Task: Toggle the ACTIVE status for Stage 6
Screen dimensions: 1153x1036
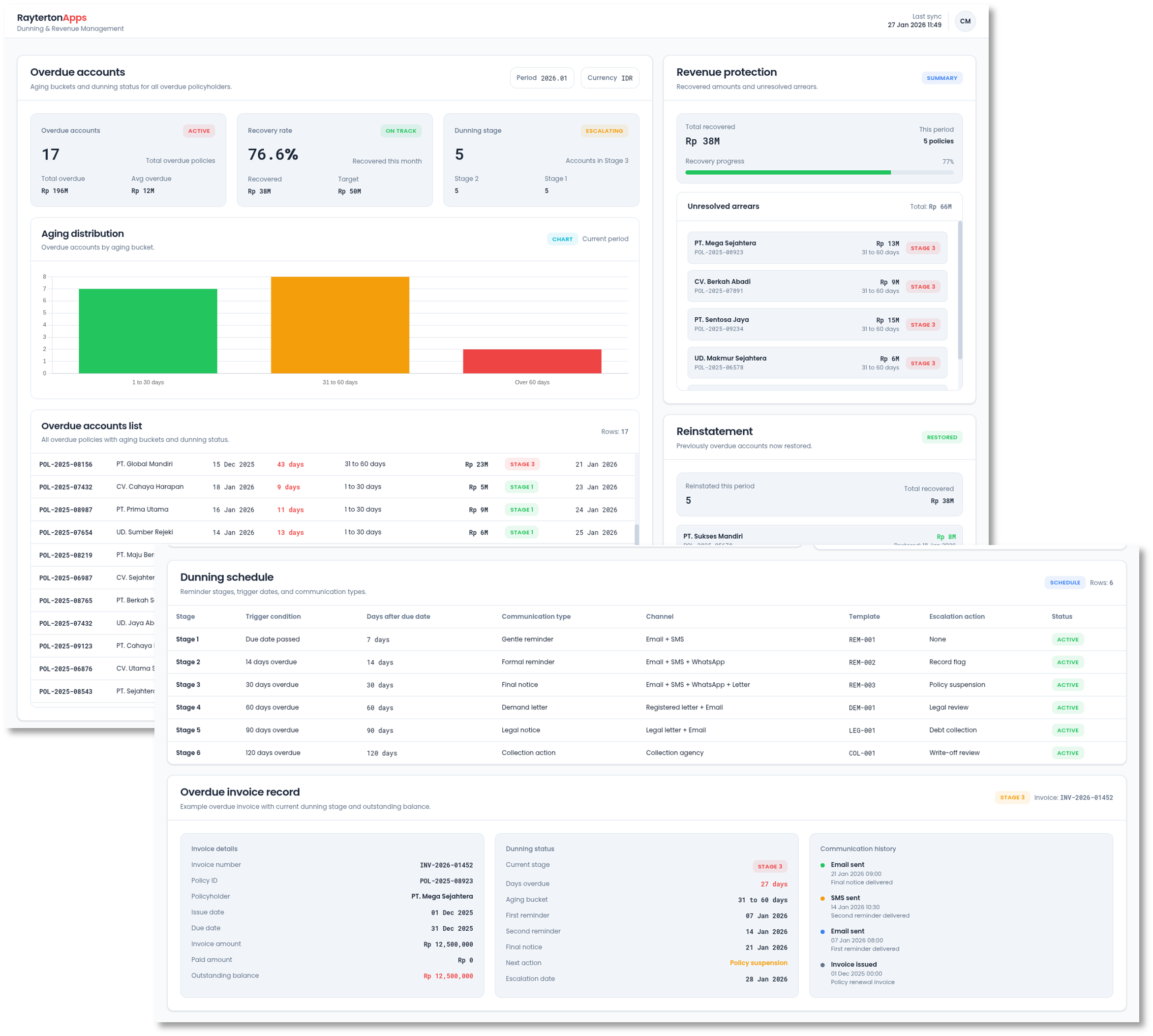Action: (x=1067, y=753)
